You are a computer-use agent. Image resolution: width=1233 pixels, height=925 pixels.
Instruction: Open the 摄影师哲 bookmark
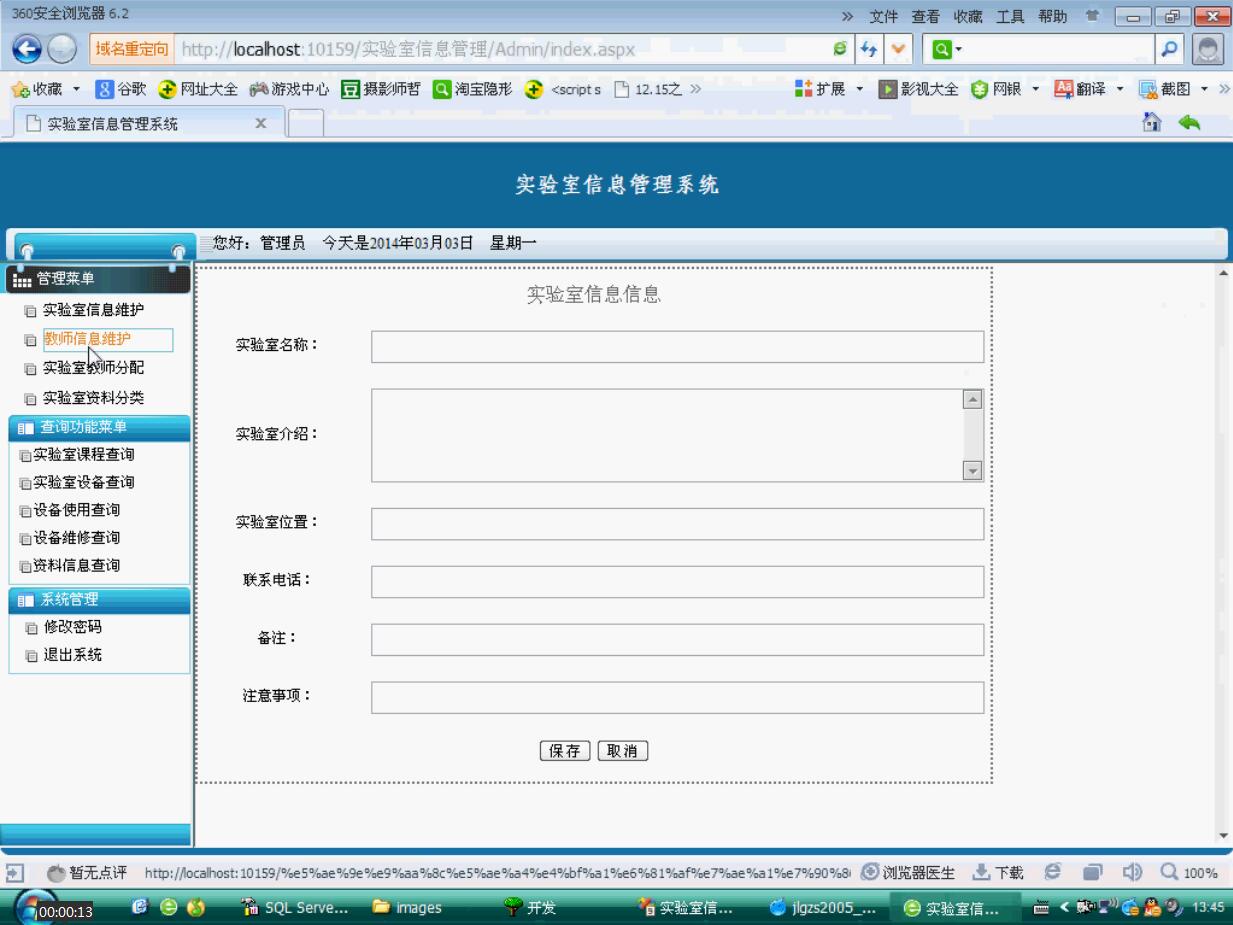tap(382, 90)
